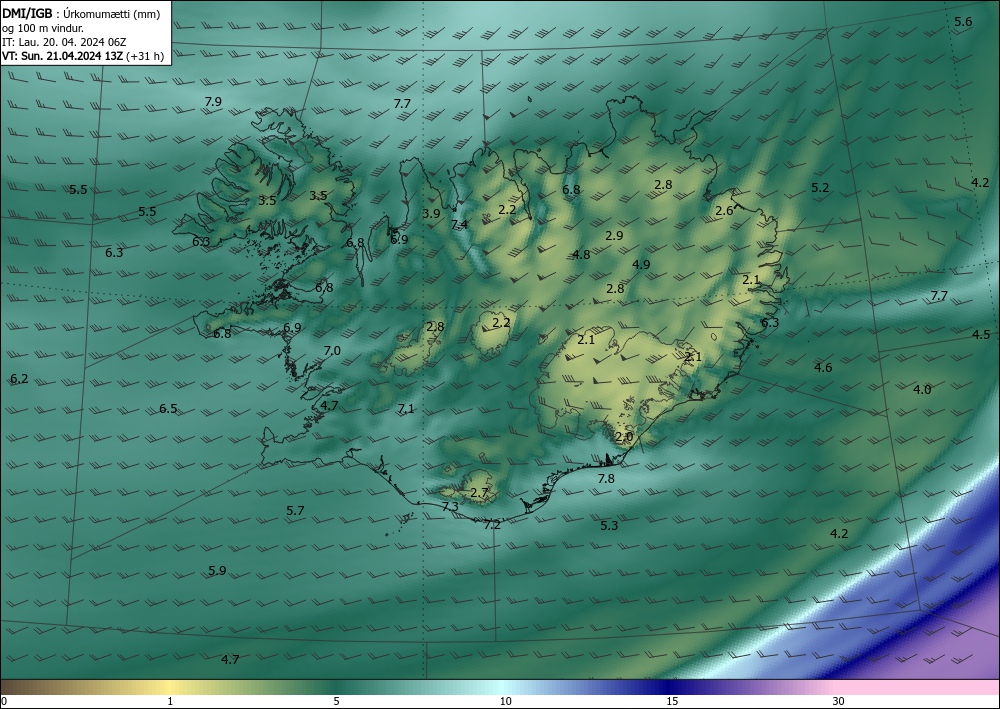Image resolution: width=1000 pixels, height=709 pixels.
Task: Click the 4.9 value label
Action: pyautogui.click(x=641, y=265)
